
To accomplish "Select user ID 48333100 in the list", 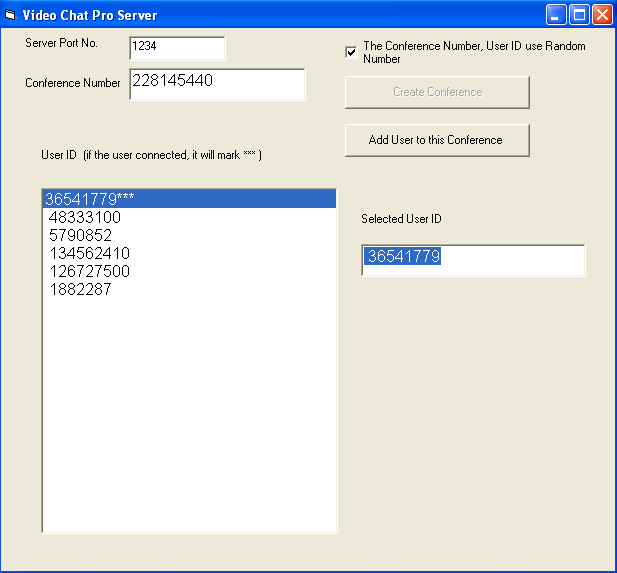I will tap(85, 217).
